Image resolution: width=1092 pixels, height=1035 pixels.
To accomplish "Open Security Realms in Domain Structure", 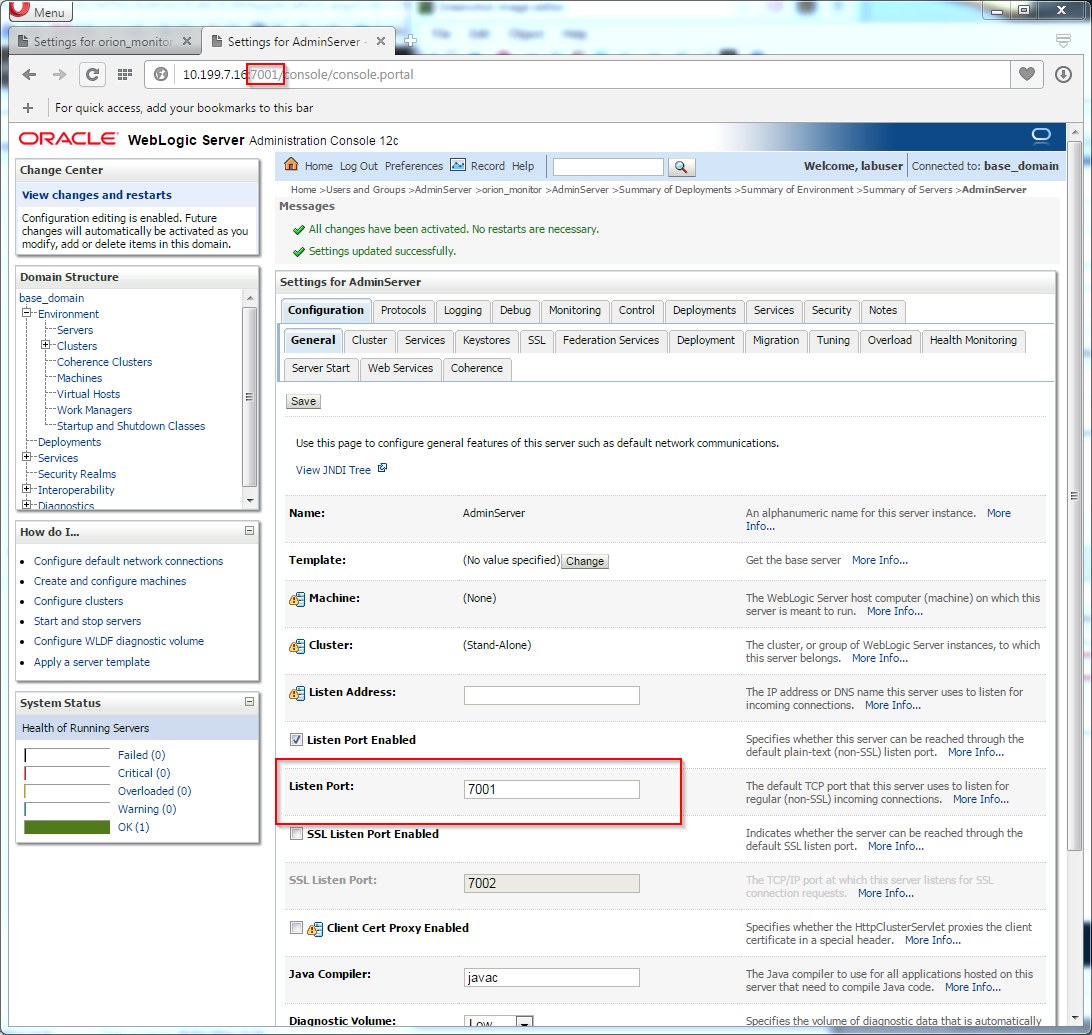I will [77, 474].
